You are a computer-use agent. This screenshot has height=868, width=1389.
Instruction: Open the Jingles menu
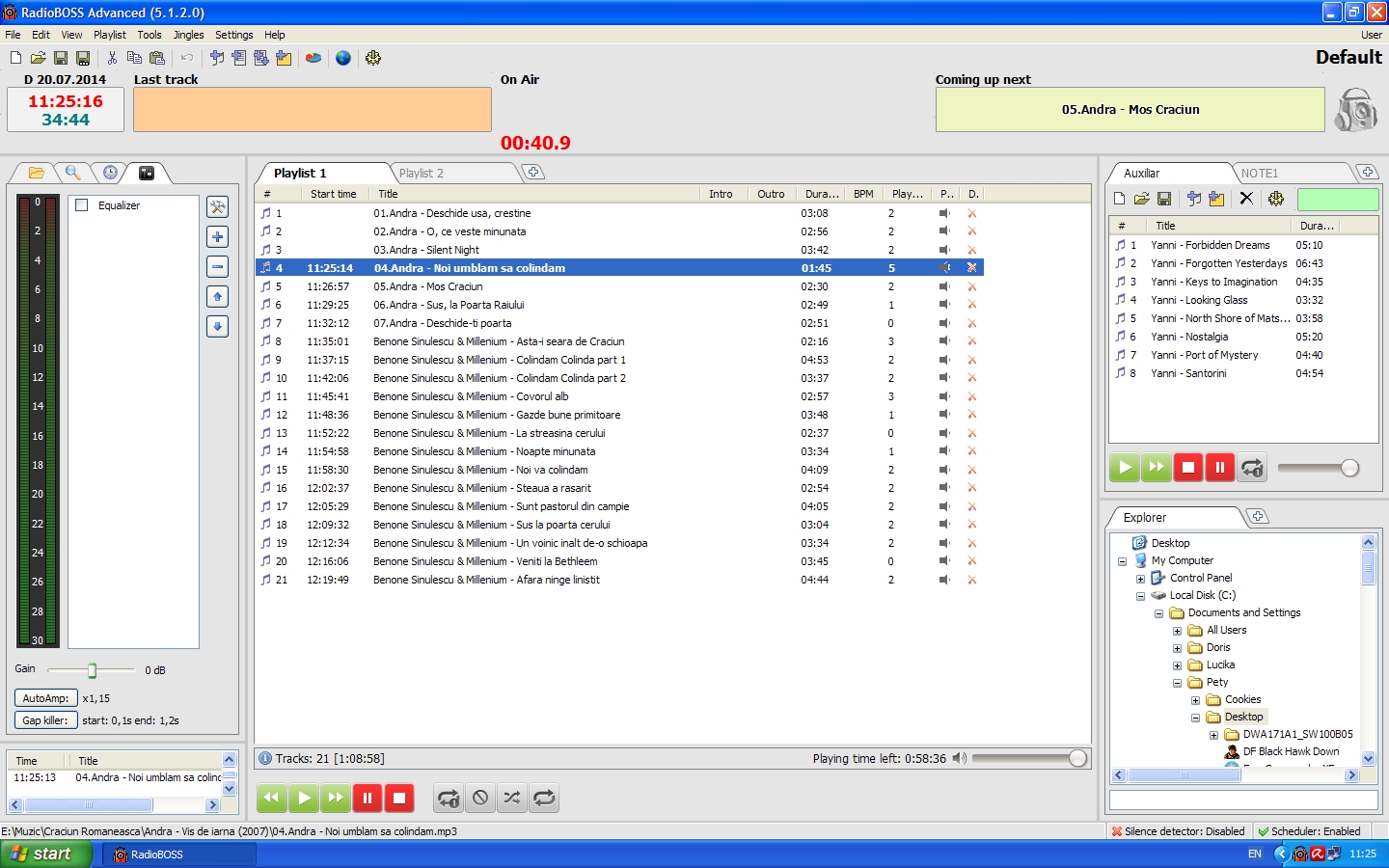click(188, 35)
